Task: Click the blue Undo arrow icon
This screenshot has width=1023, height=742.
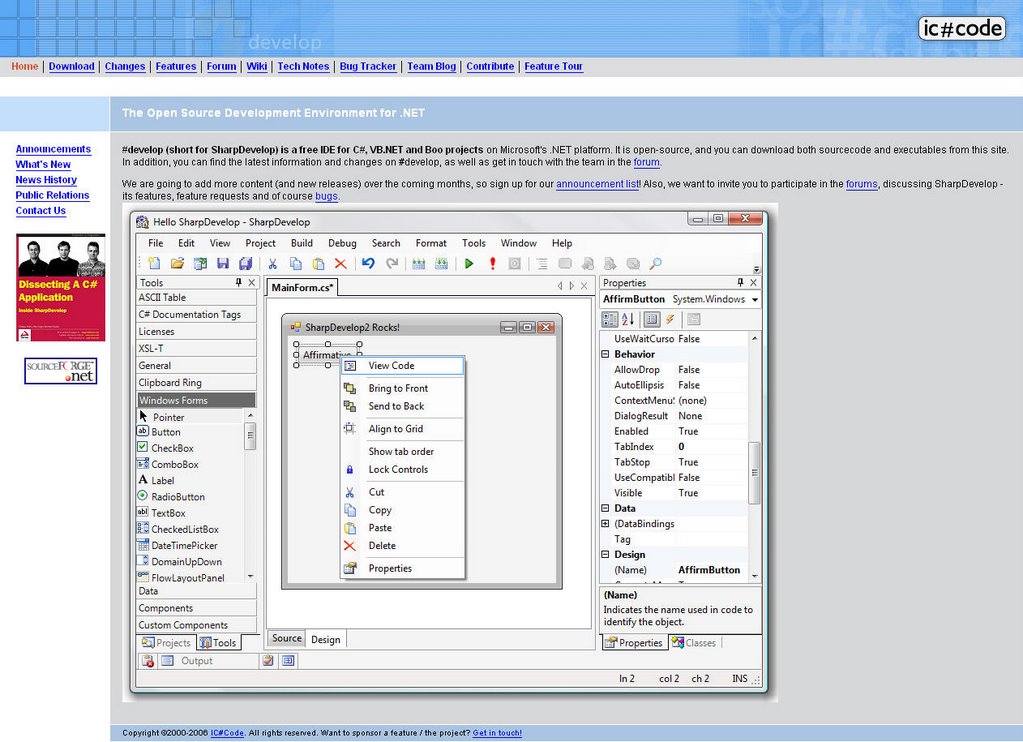Action: [x=369, y=264]
